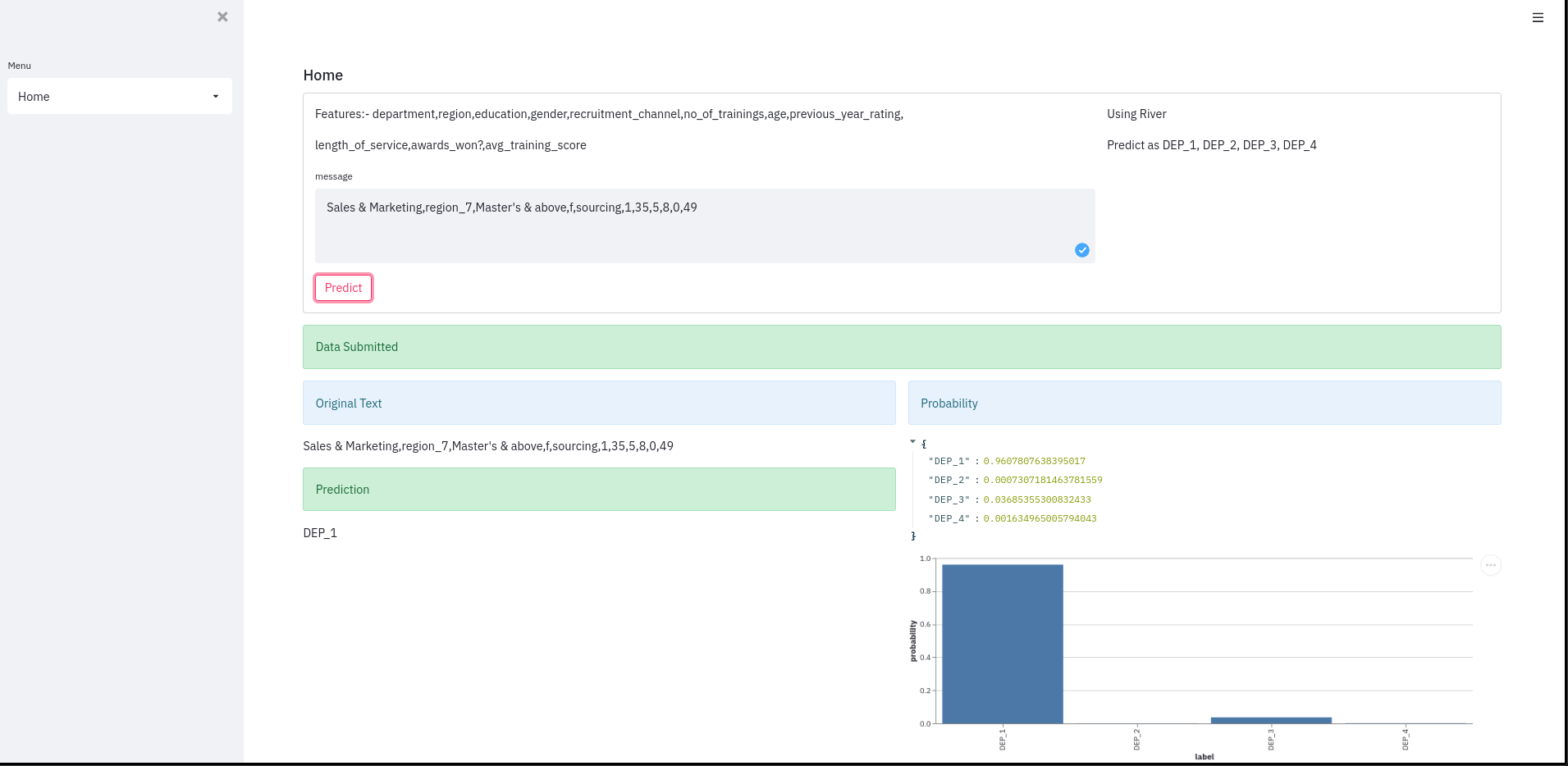
Task: Click the "DEP_4" probability value in JSON
Action: click(1040, 518)
